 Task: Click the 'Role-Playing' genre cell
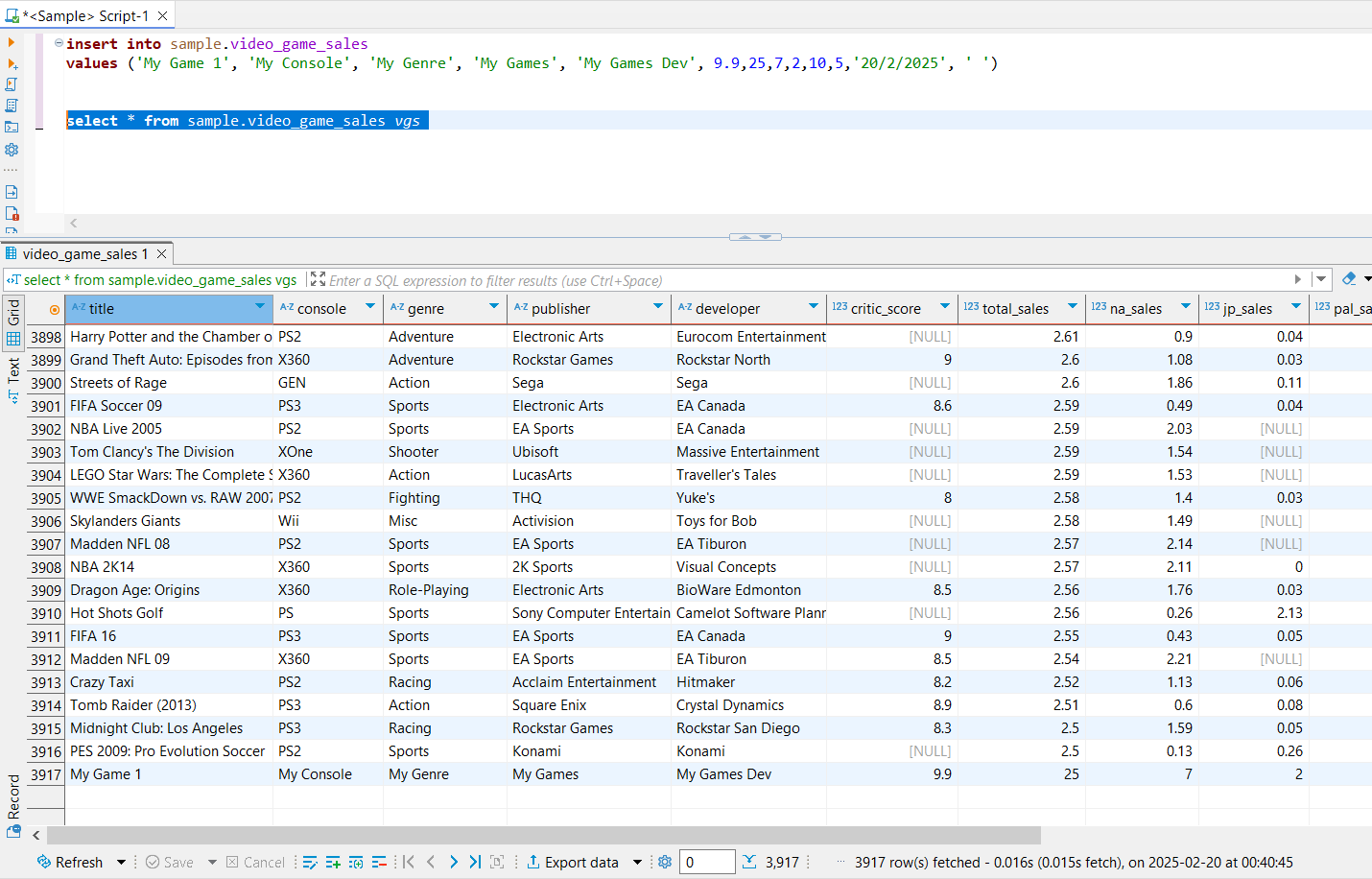tap(445, 590)
